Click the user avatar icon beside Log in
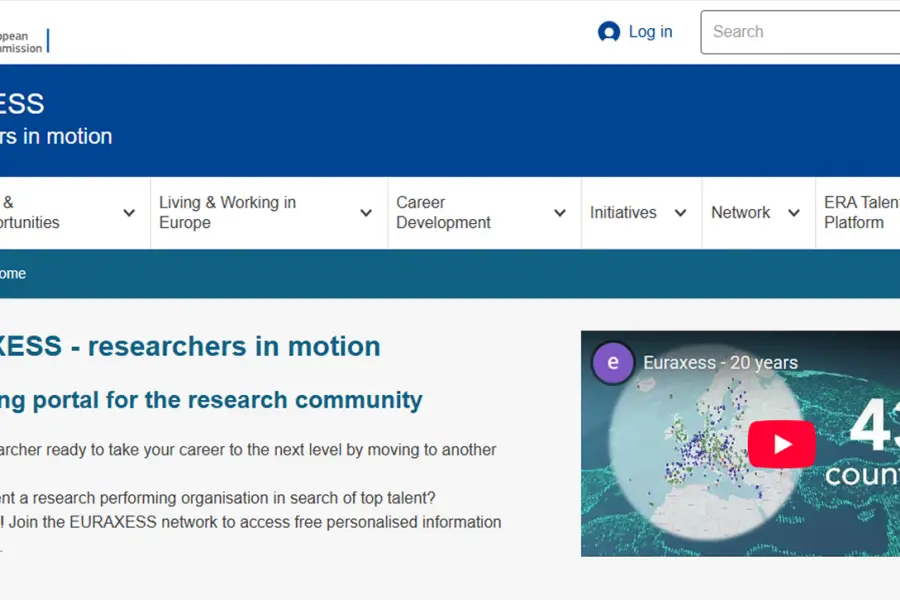This screenshot has width=900, height=600. coord(608,32)
